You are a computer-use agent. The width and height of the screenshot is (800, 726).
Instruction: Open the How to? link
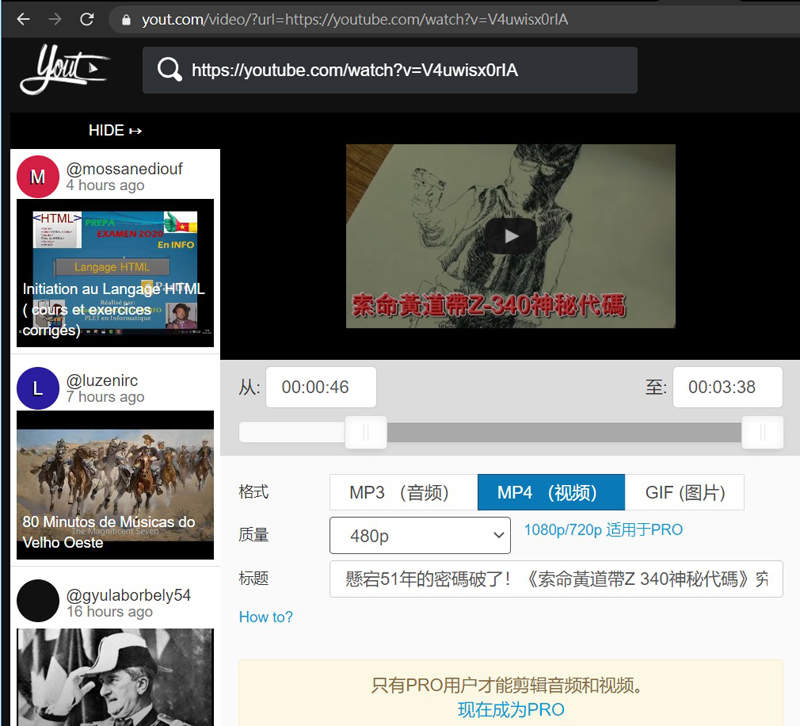[266, 617]
